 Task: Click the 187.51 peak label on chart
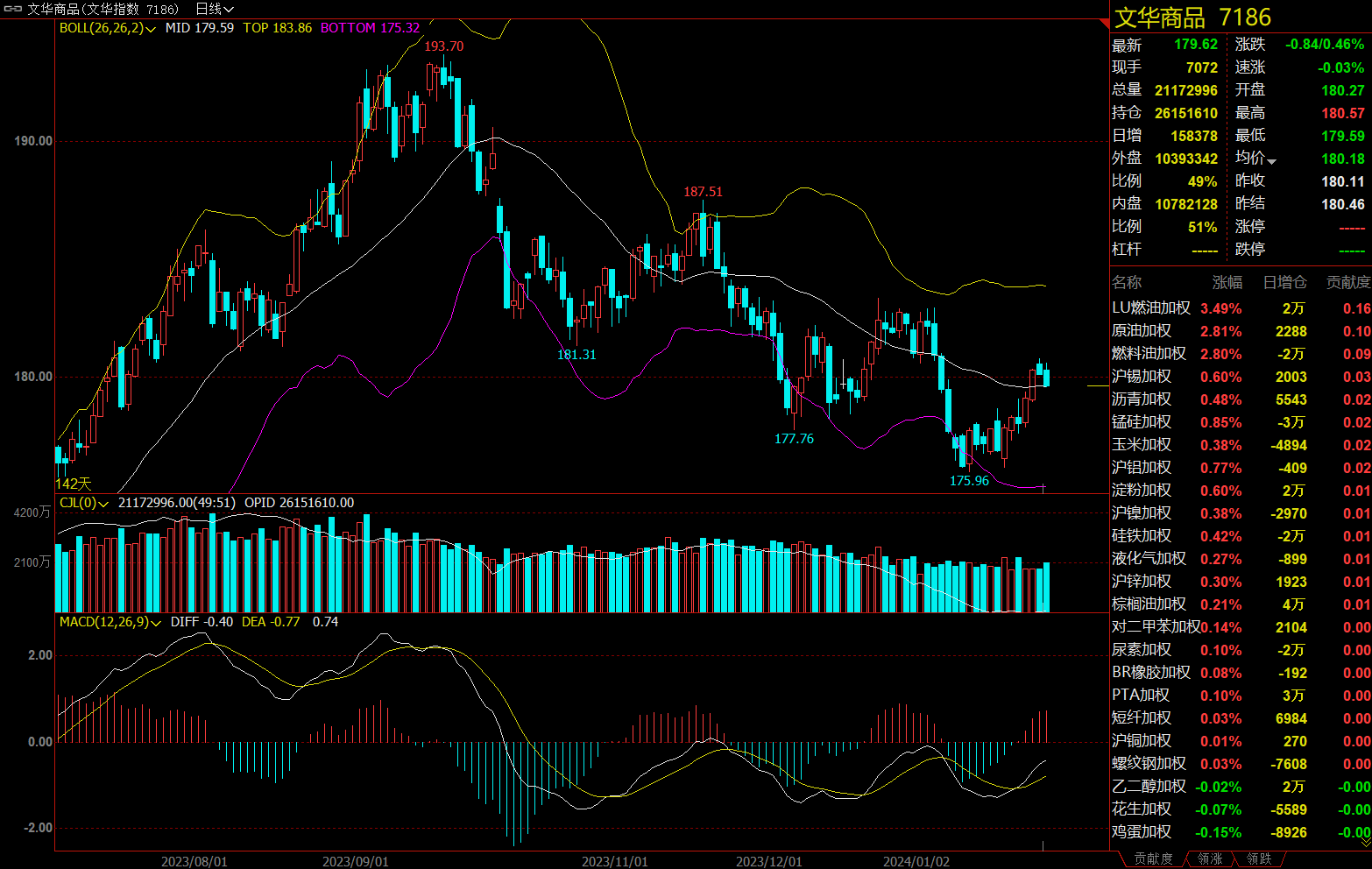pos(704,192)
